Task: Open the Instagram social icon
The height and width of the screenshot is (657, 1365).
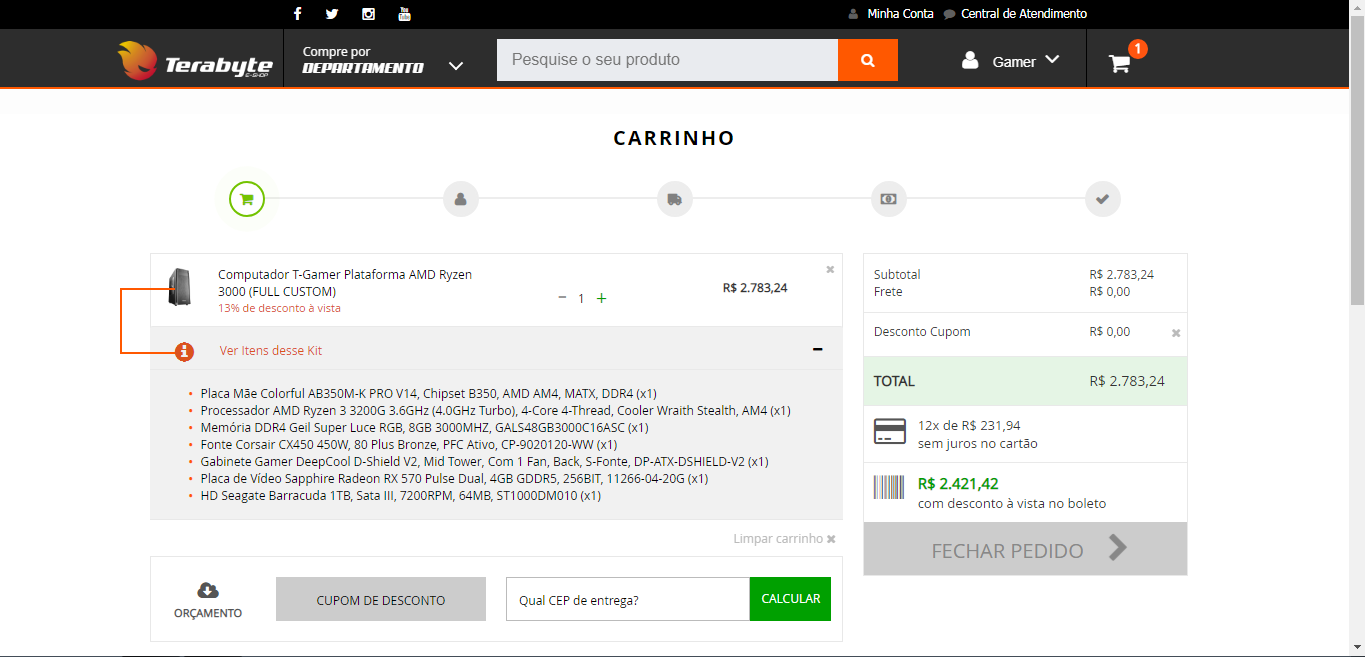Action: (x=368, y=14)
